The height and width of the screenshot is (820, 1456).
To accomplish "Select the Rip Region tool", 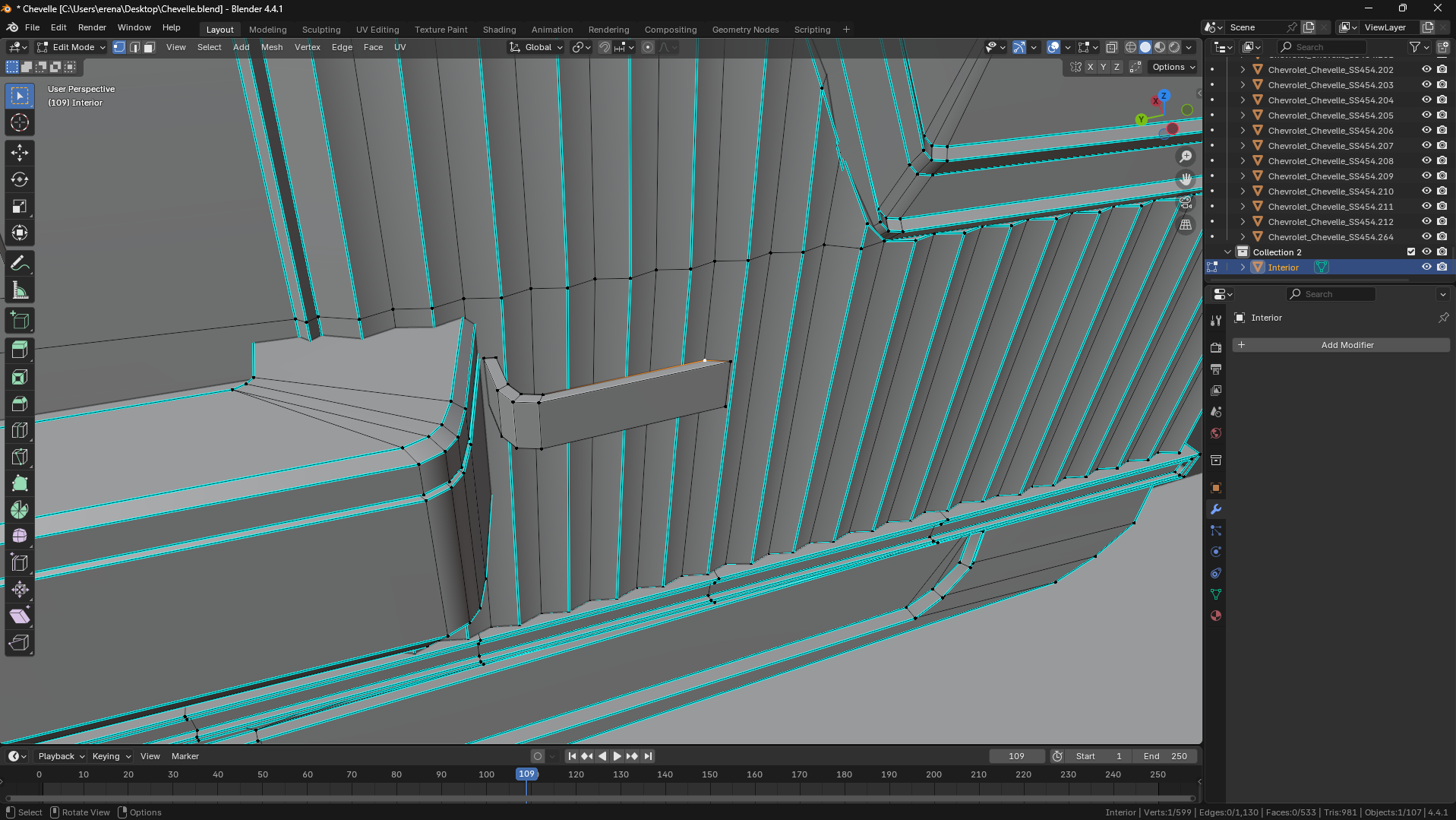I will pyautogui.click(x=20, y=643).
